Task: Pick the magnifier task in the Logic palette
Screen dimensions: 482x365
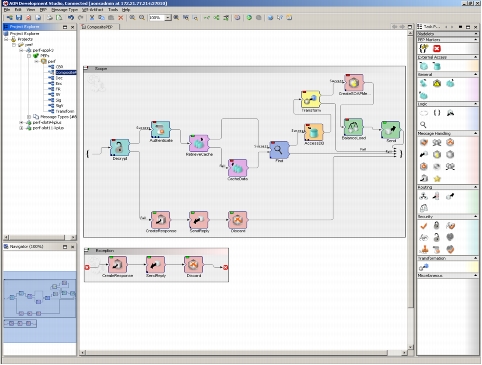Action: tap(423, 125)
